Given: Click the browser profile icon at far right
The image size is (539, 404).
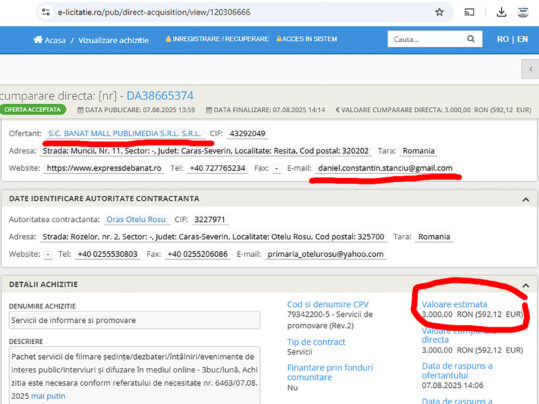Looking at the screenshot, I should click(523, 12).
